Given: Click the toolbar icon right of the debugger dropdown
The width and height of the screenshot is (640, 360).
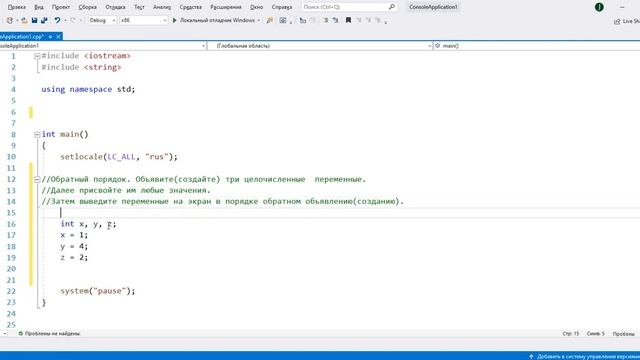Looking at the screenshot, I should tap(270, 20).
